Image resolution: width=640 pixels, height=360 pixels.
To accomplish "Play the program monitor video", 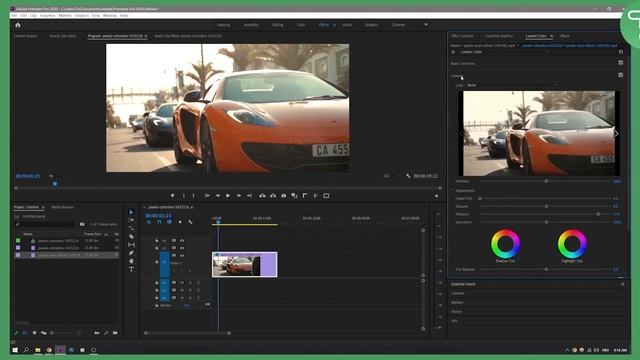I will coord(228,196).
